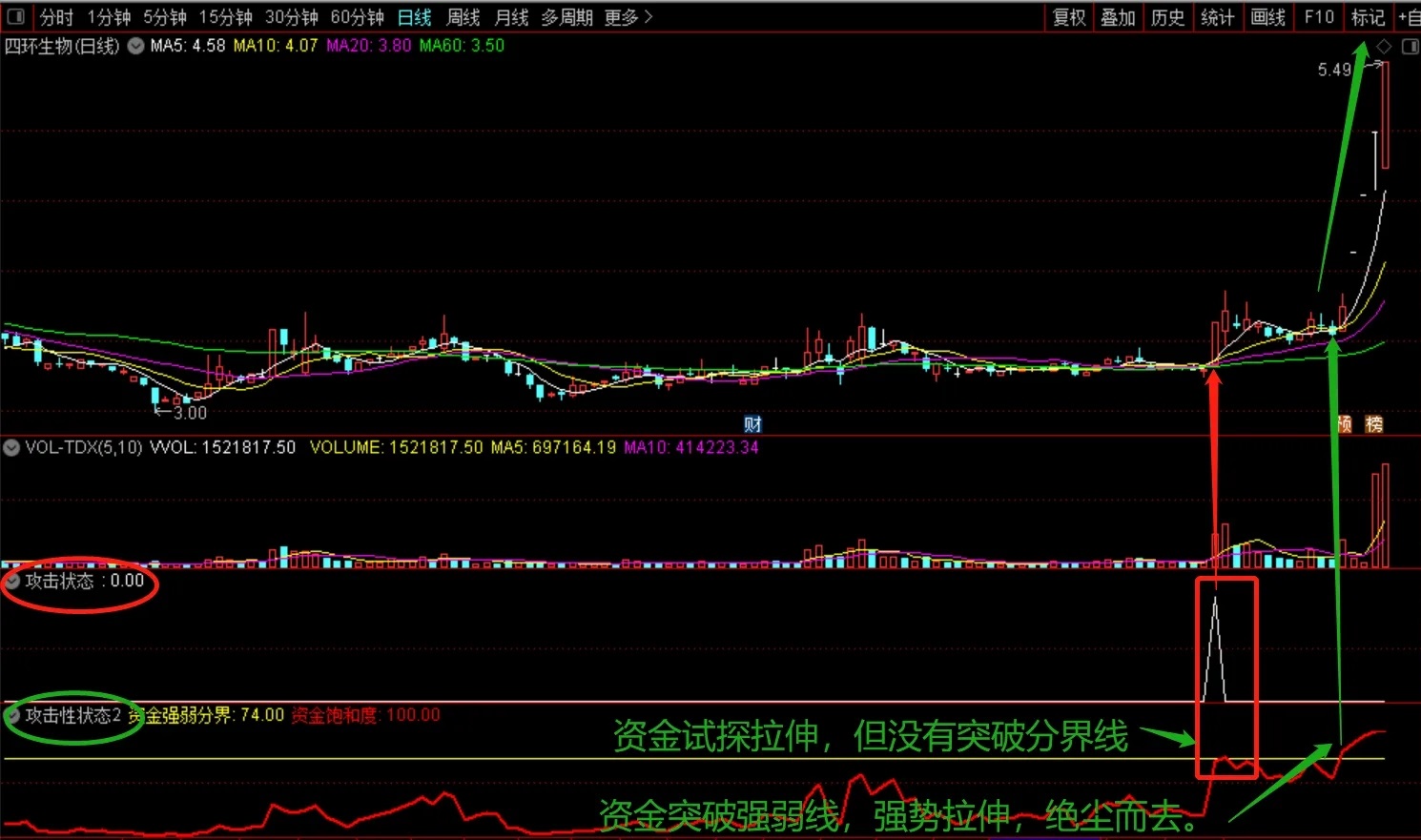Expand the 更多 period options
The width and height of the screenshot is (1421, 840).
[628, 17]
